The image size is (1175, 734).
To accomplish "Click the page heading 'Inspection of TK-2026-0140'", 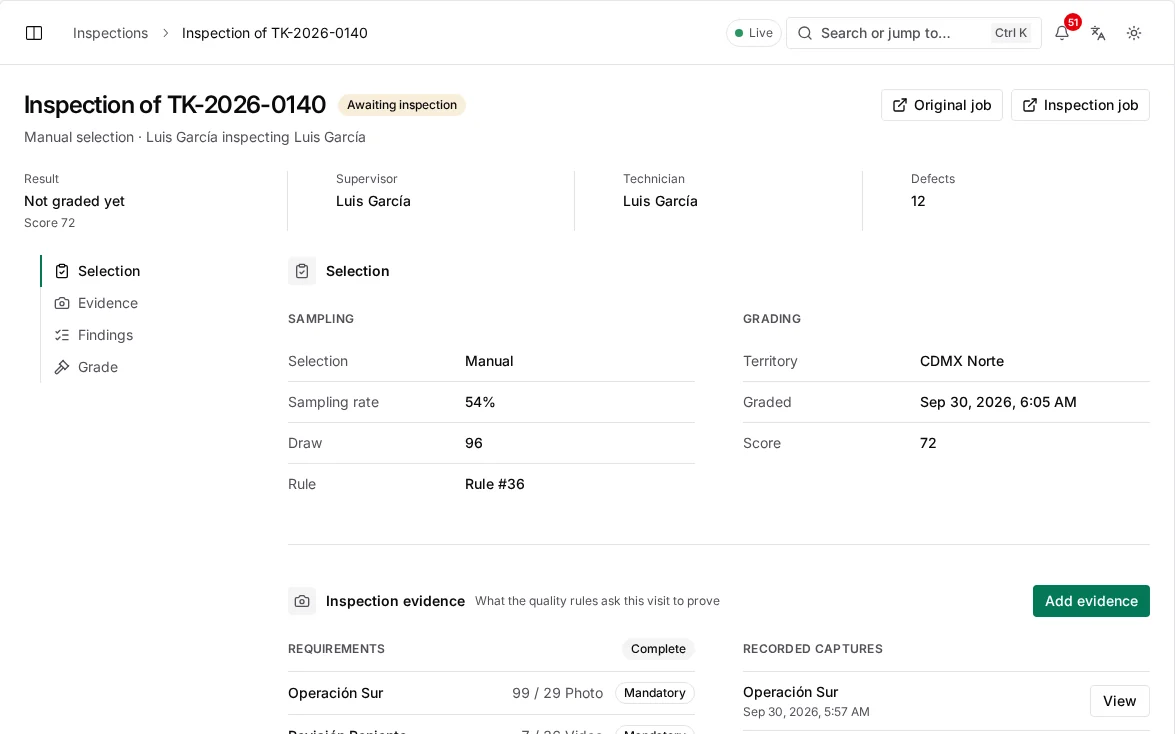I will pyautogui.click(x=175, y=105).
